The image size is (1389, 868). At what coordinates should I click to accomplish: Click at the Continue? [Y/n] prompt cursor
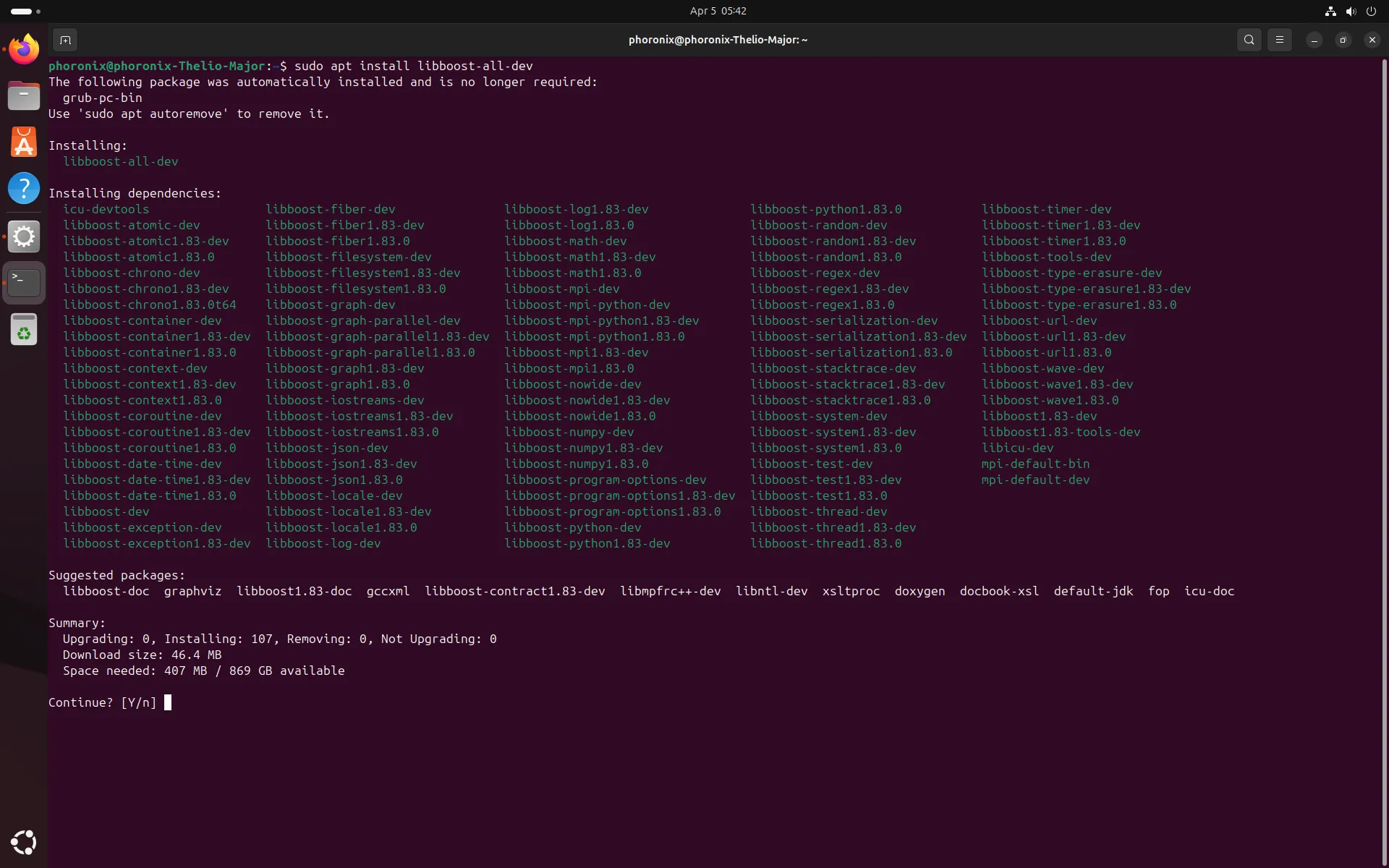pos(168,702)
